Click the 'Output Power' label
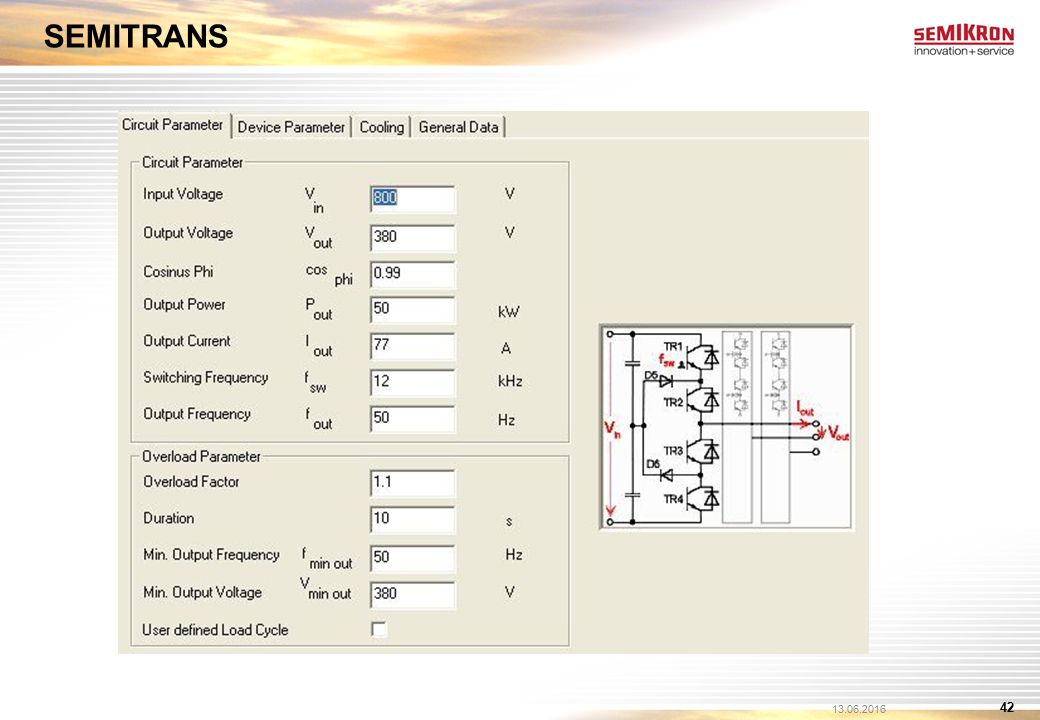 (184, 304)
